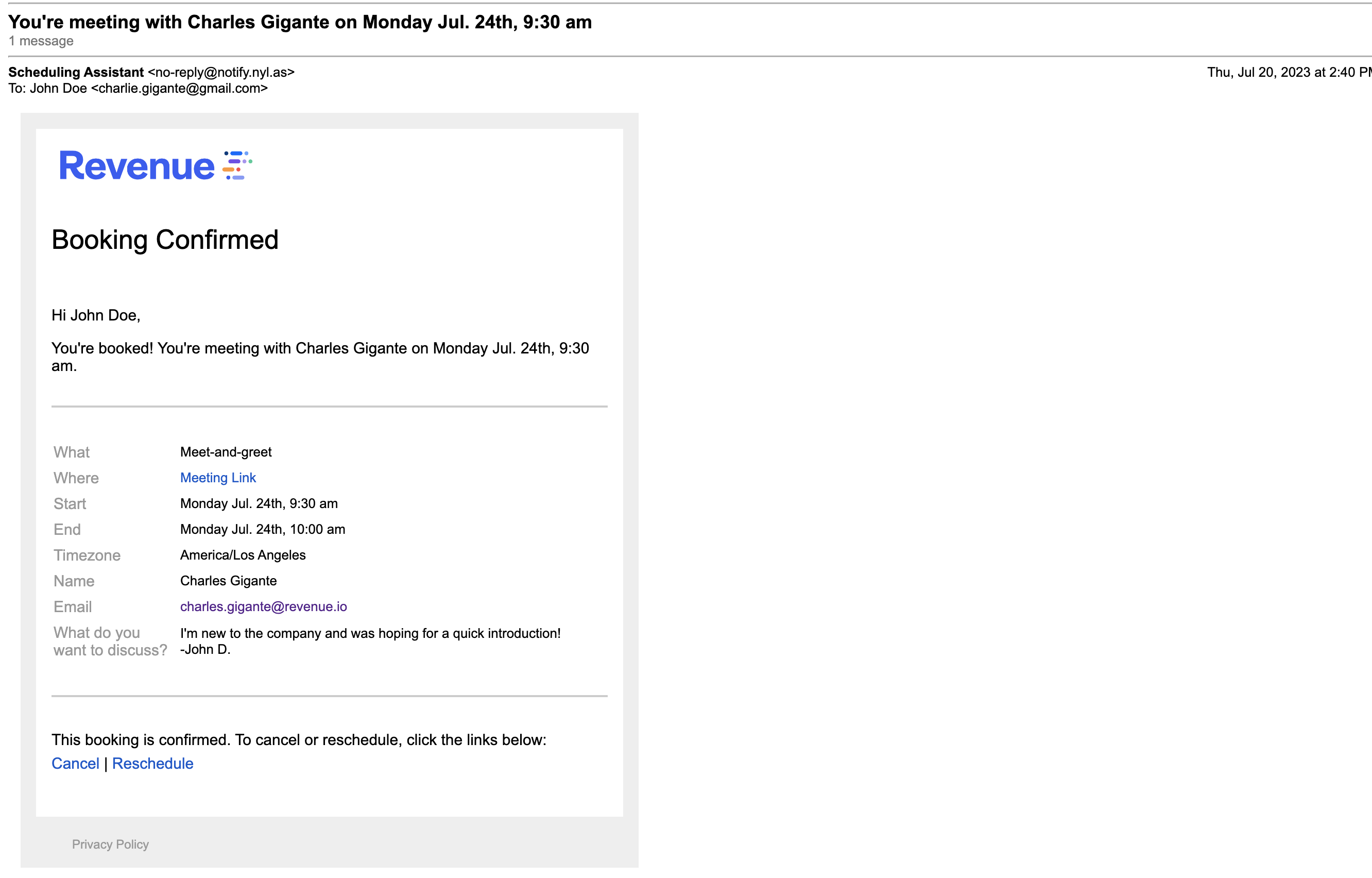Click the charles.gigante@revenue.io email link
The width and height of the screenshot is (1372, 878).
(263, 606)
